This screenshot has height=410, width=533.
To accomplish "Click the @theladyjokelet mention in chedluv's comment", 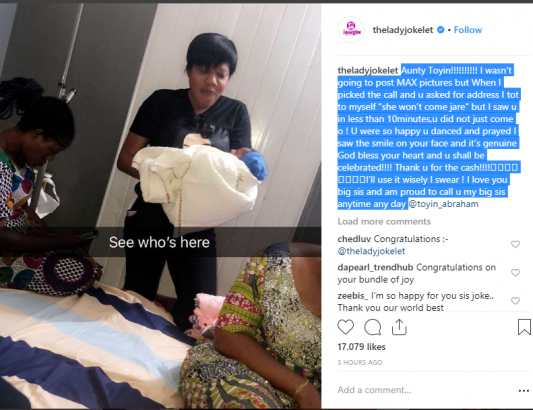I will click(371, 251).
